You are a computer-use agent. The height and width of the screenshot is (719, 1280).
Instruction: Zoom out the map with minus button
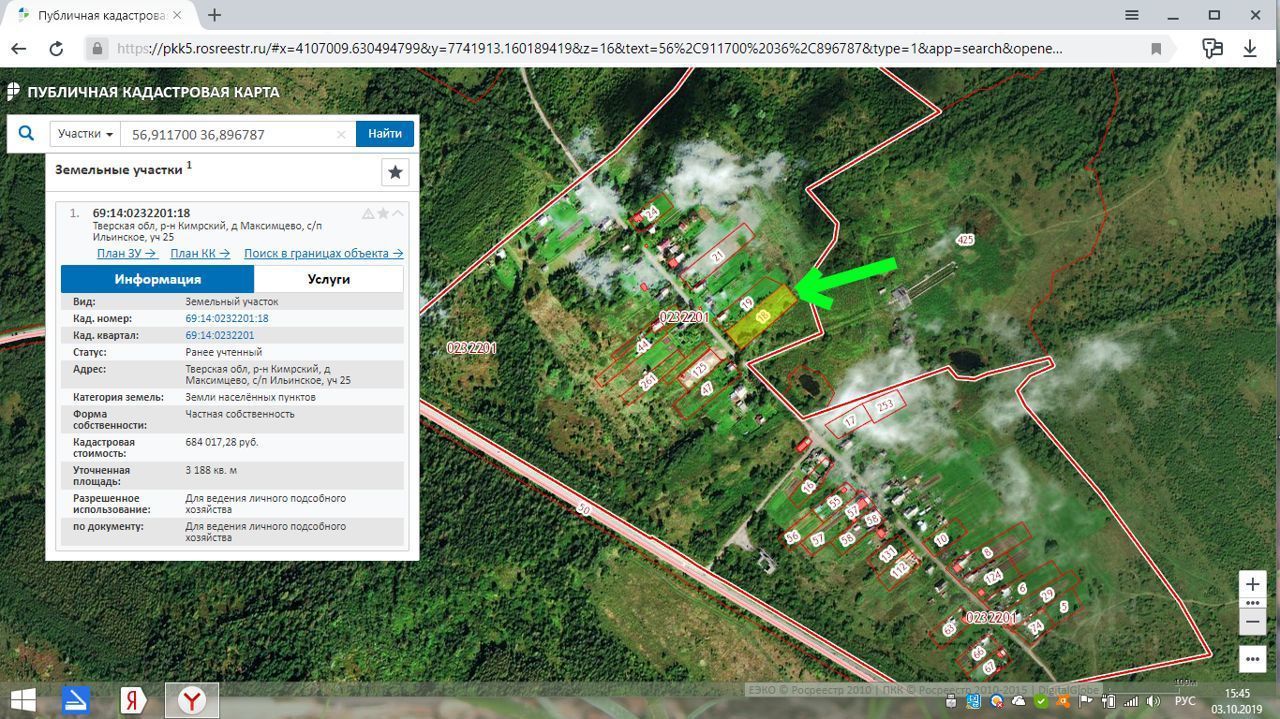pos(1253,622)
